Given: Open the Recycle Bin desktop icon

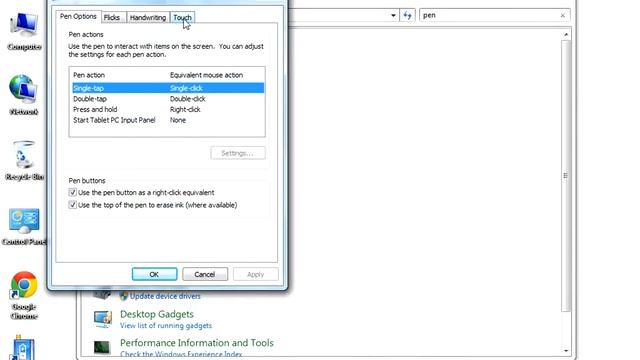Looking at the screenshot, I should click(24, 160).
